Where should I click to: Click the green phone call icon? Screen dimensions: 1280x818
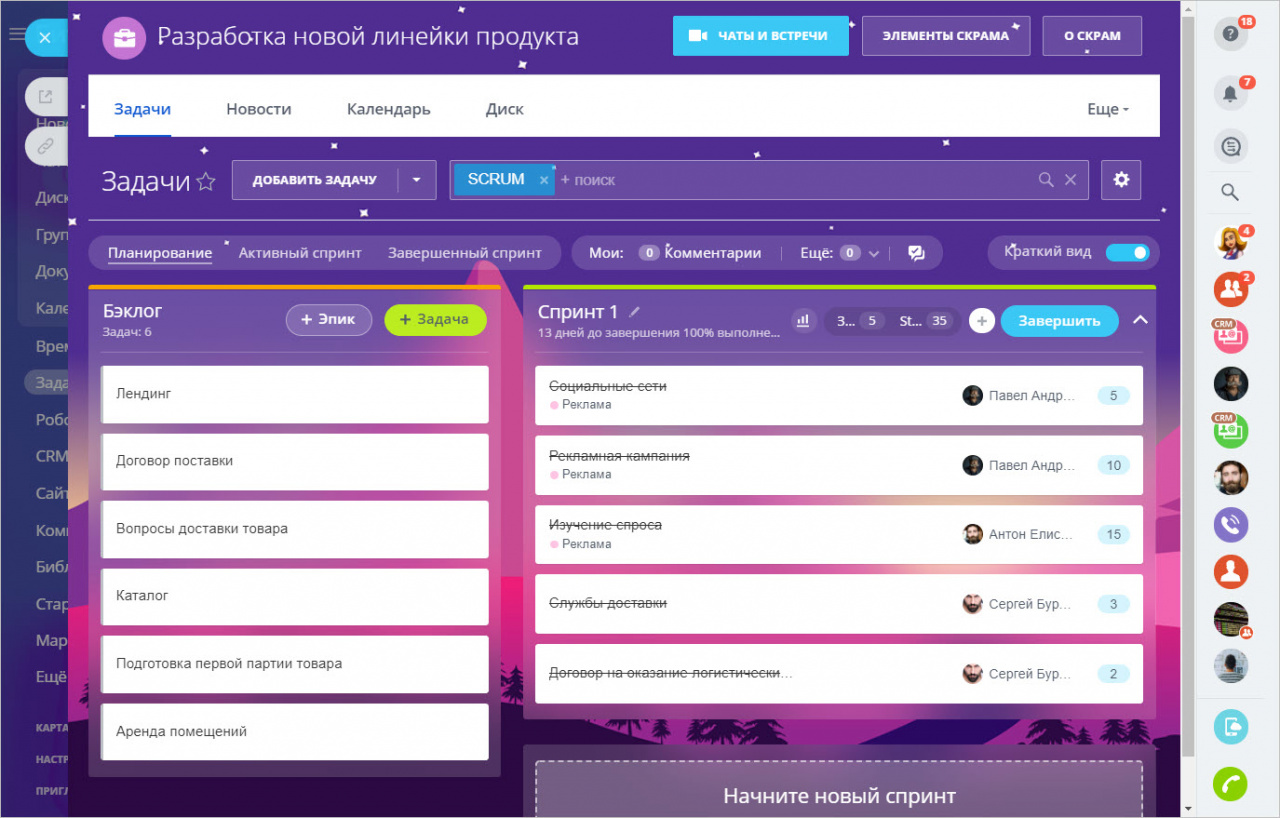coord(1230,784)
